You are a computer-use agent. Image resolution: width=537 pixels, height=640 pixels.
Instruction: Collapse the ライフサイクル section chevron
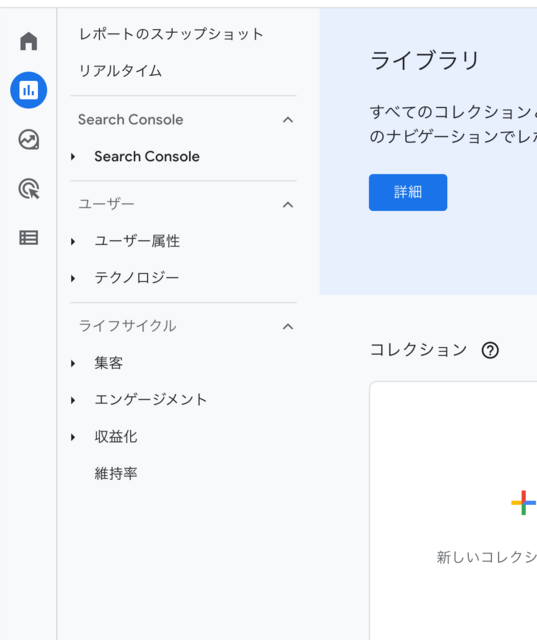click(288, 327)
